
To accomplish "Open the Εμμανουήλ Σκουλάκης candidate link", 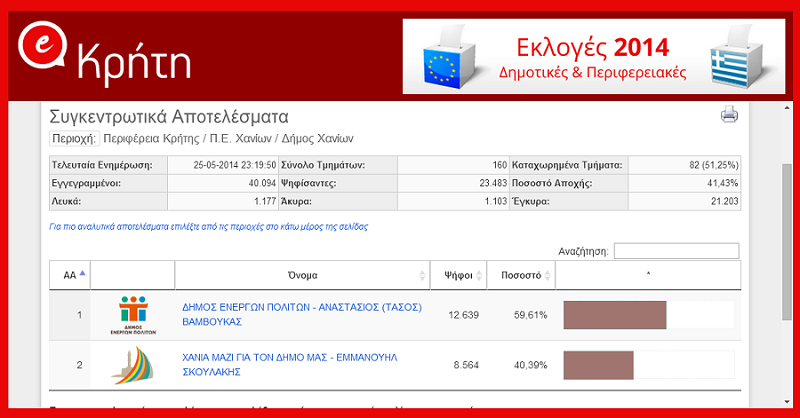I will (302, 364).
